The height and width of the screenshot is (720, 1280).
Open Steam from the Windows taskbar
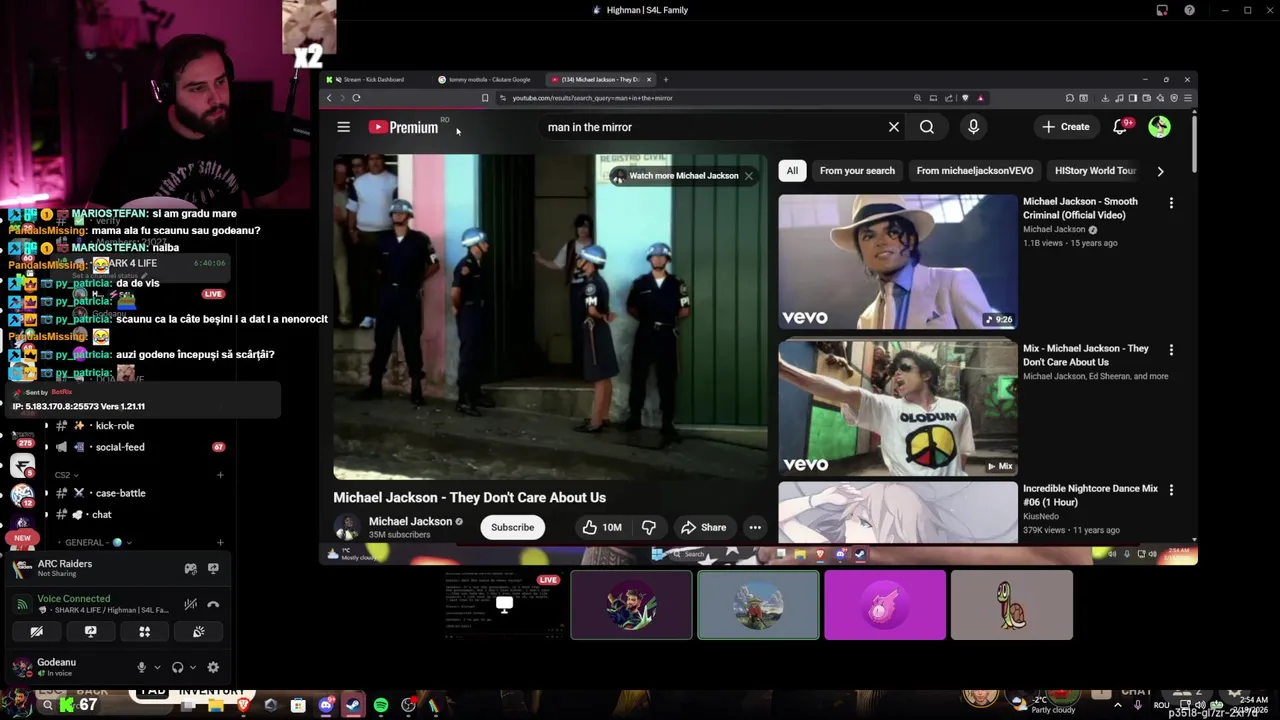353,706
